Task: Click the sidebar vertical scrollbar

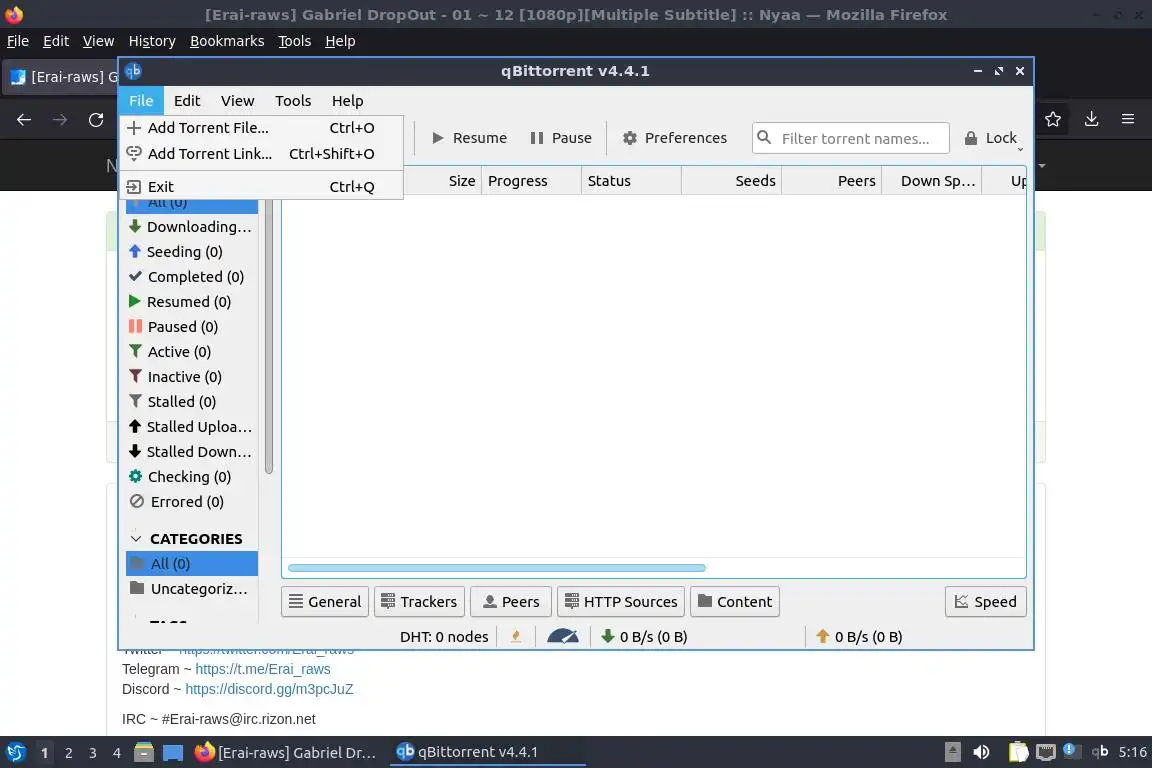Action: pos(269,337)
